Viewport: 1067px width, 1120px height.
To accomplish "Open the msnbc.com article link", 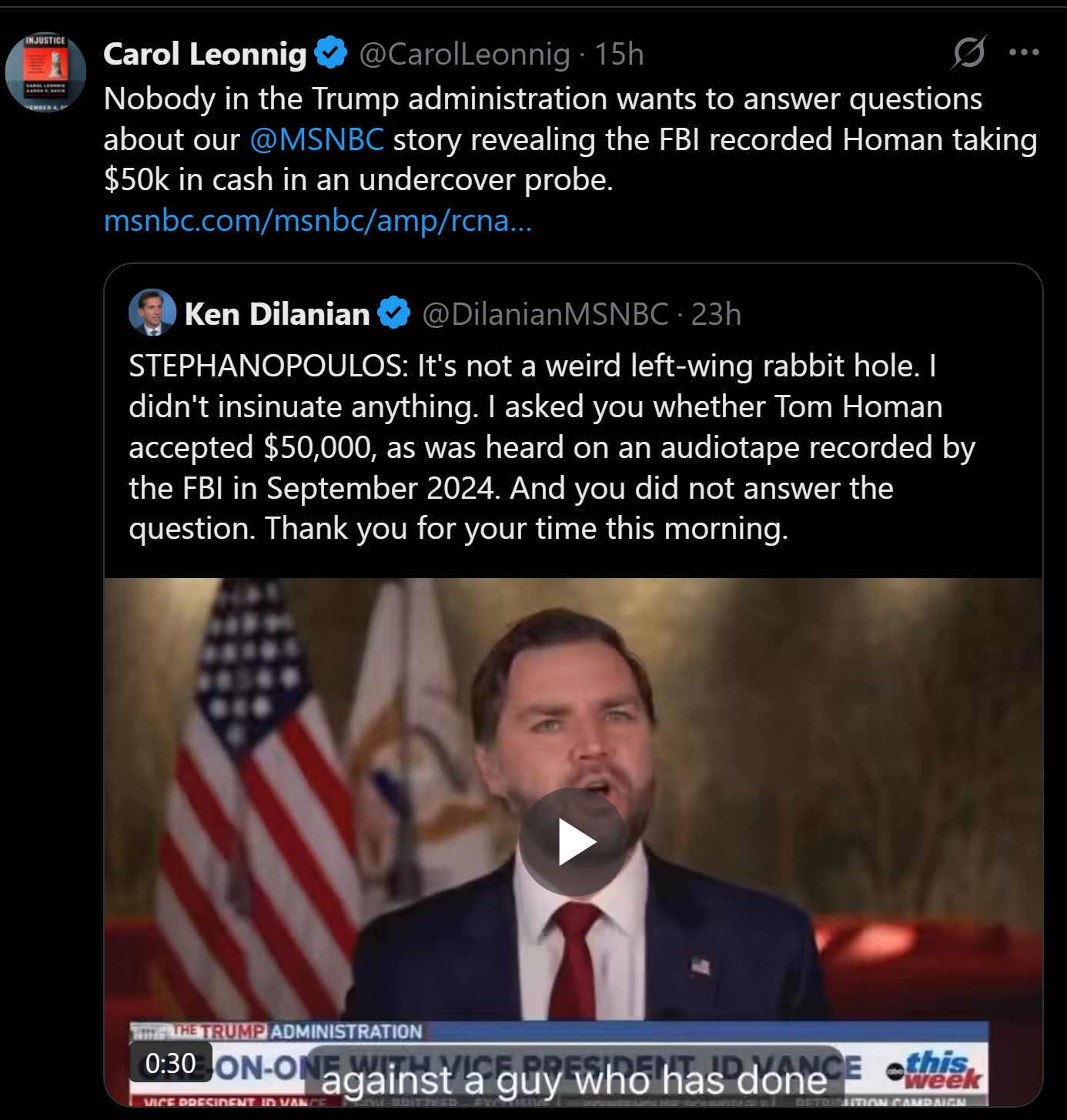I will pyautogui.click(x=317, y=221).
